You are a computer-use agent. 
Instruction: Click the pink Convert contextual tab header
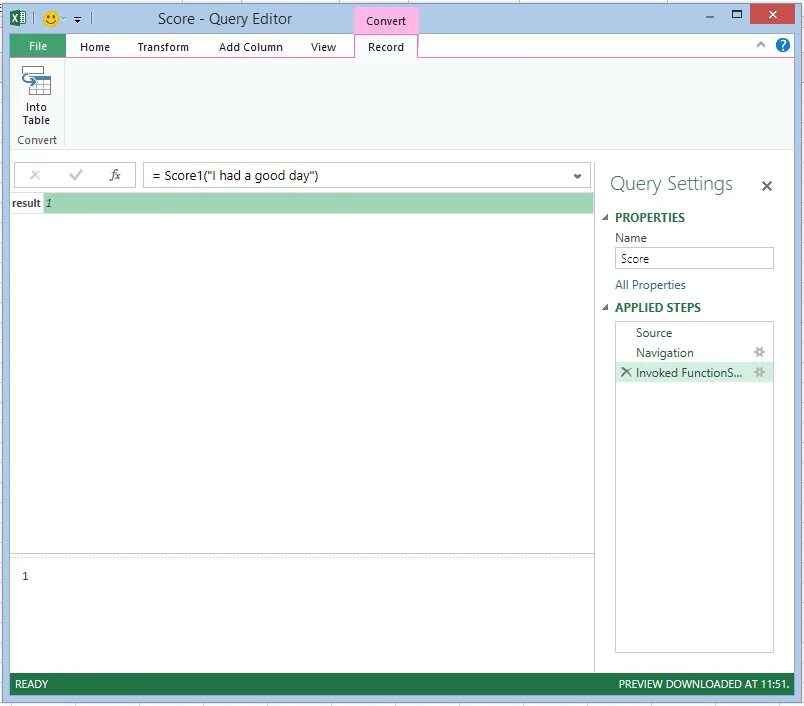click(x=386, y=21)
